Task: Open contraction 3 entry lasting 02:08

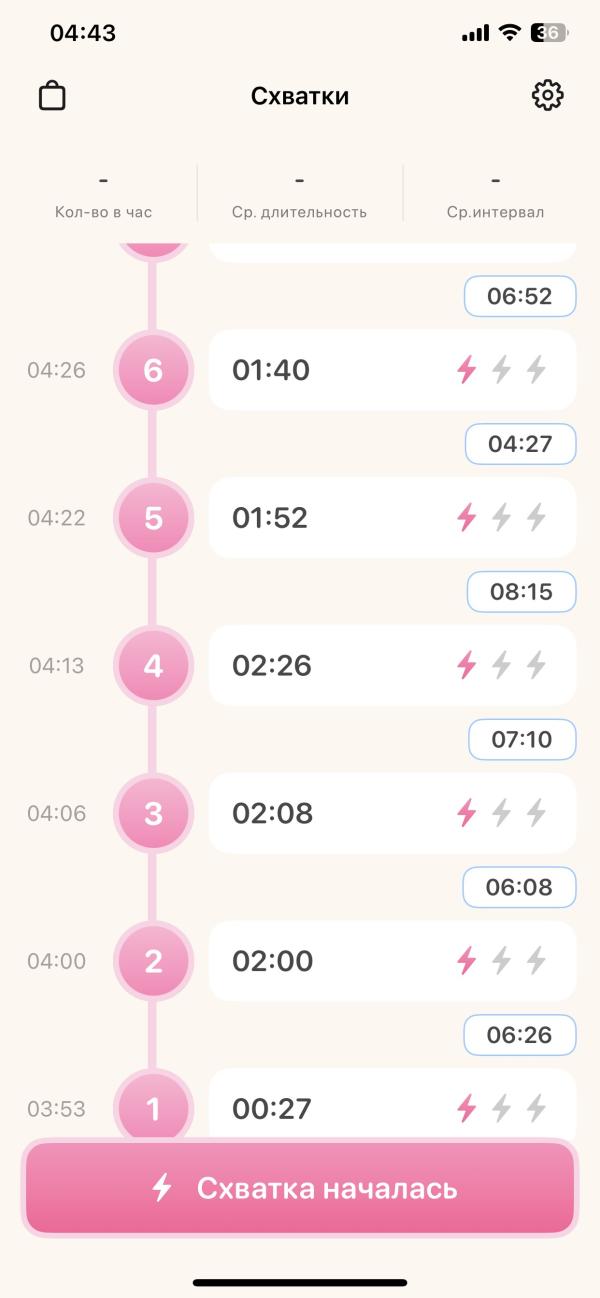Action: point(392,813)
